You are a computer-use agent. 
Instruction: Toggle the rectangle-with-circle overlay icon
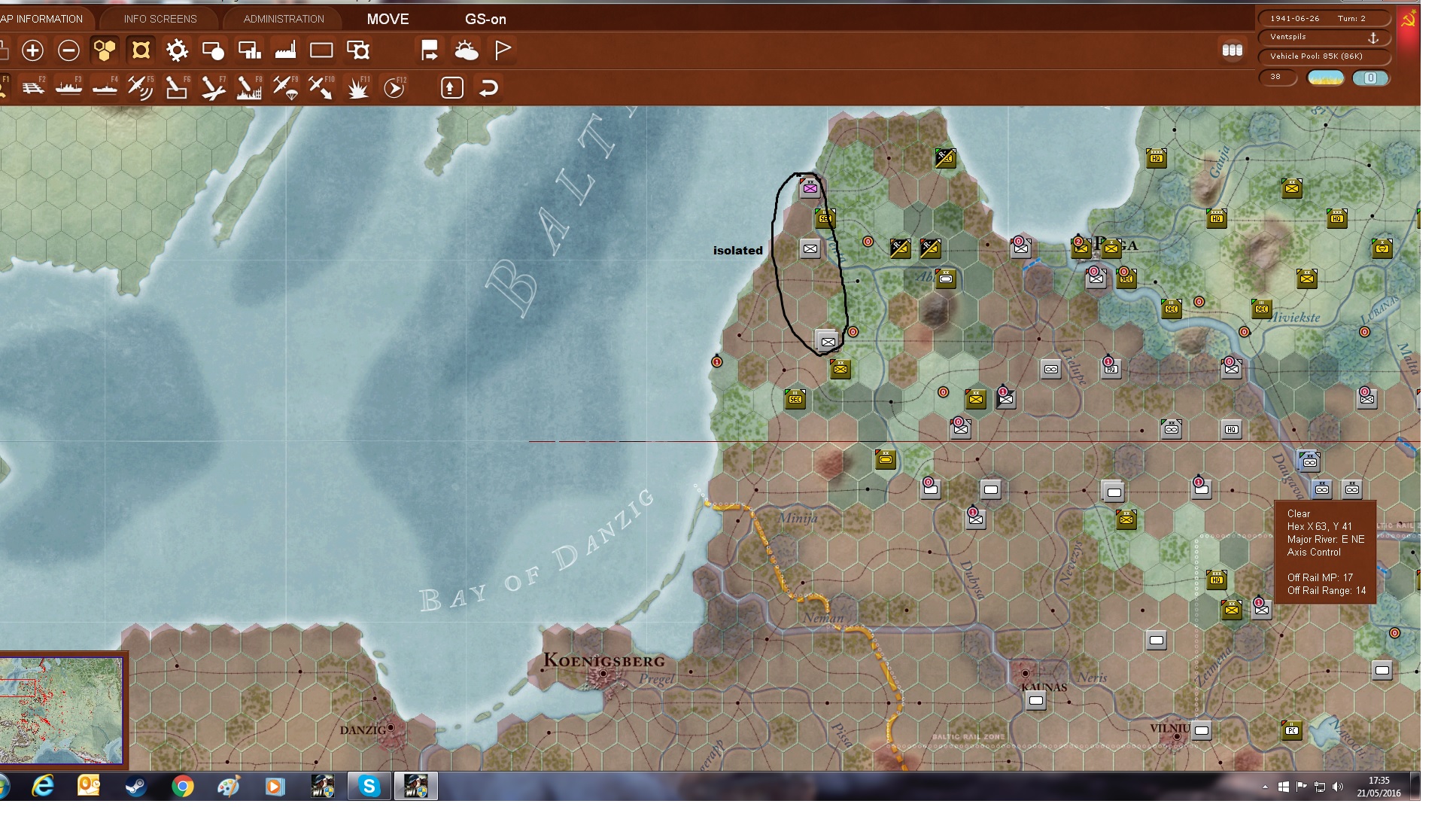213,50
